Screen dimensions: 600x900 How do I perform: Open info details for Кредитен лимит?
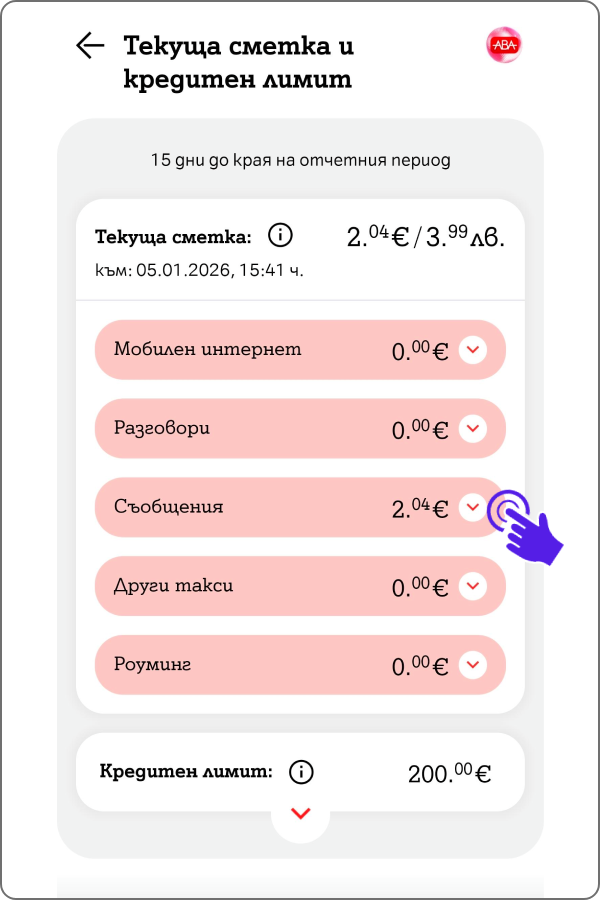(x=300, y=771)
